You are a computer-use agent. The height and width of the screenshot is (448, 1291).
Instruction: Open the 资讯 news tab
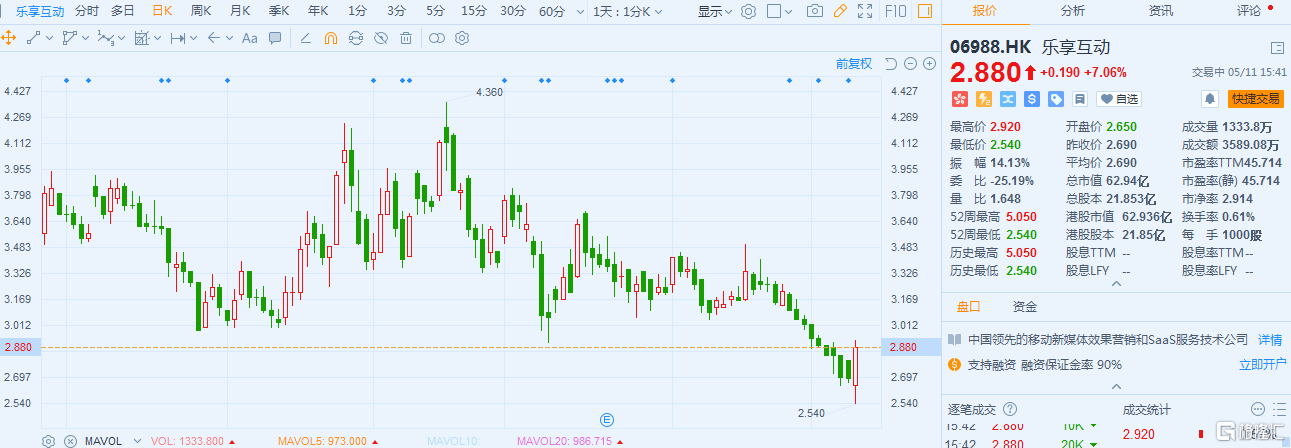(1160, 11)
